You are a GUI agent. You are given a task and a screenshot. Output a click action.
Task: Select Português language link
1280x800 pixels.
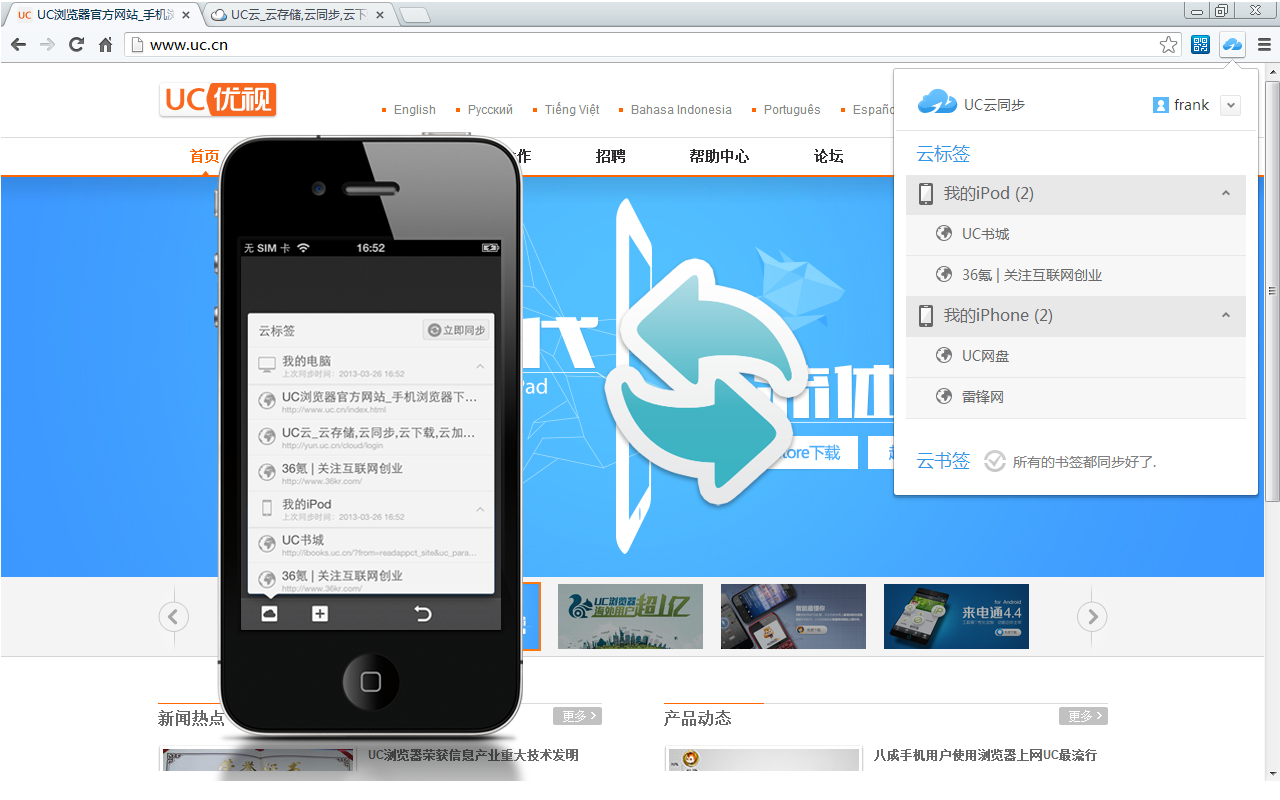tap(792, 110)
